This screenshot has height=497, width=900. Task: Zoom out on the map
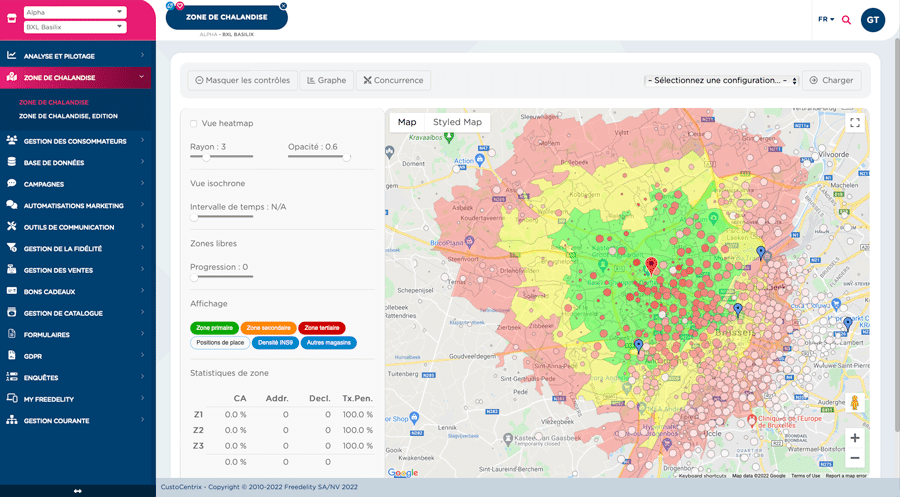[854, 458]
